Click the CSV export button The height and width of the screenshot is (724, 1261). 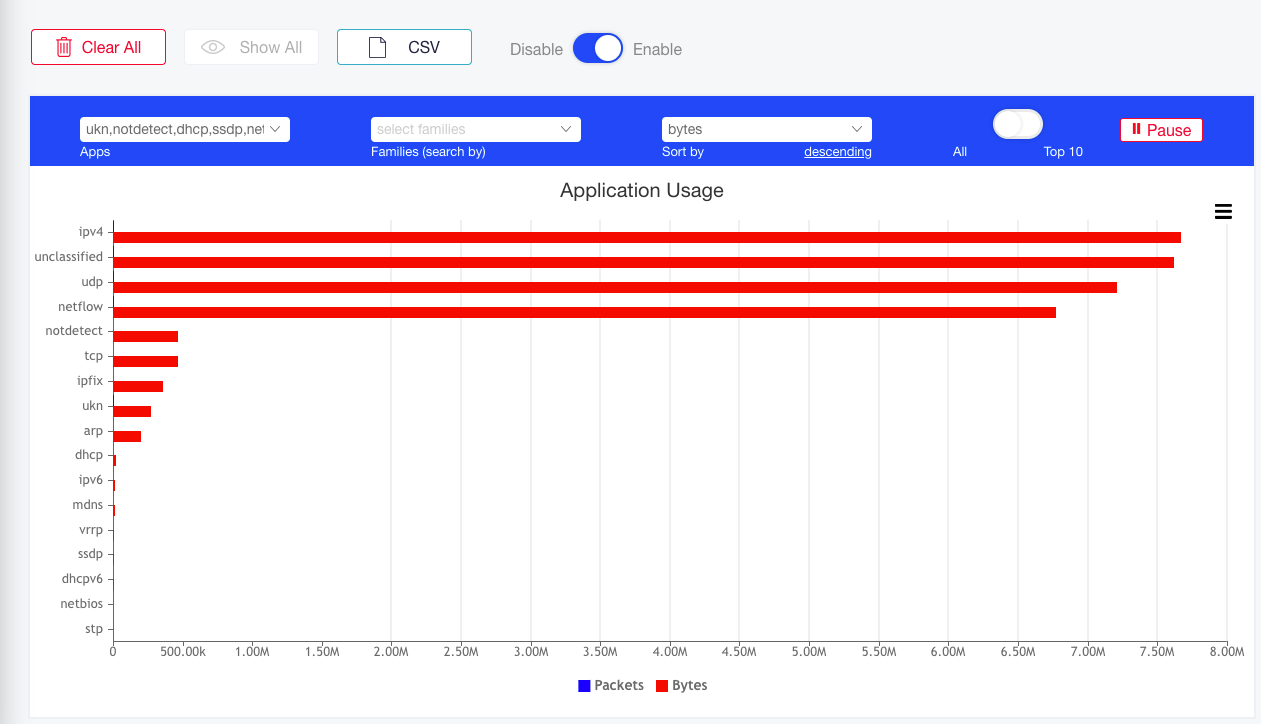point(404,47)
